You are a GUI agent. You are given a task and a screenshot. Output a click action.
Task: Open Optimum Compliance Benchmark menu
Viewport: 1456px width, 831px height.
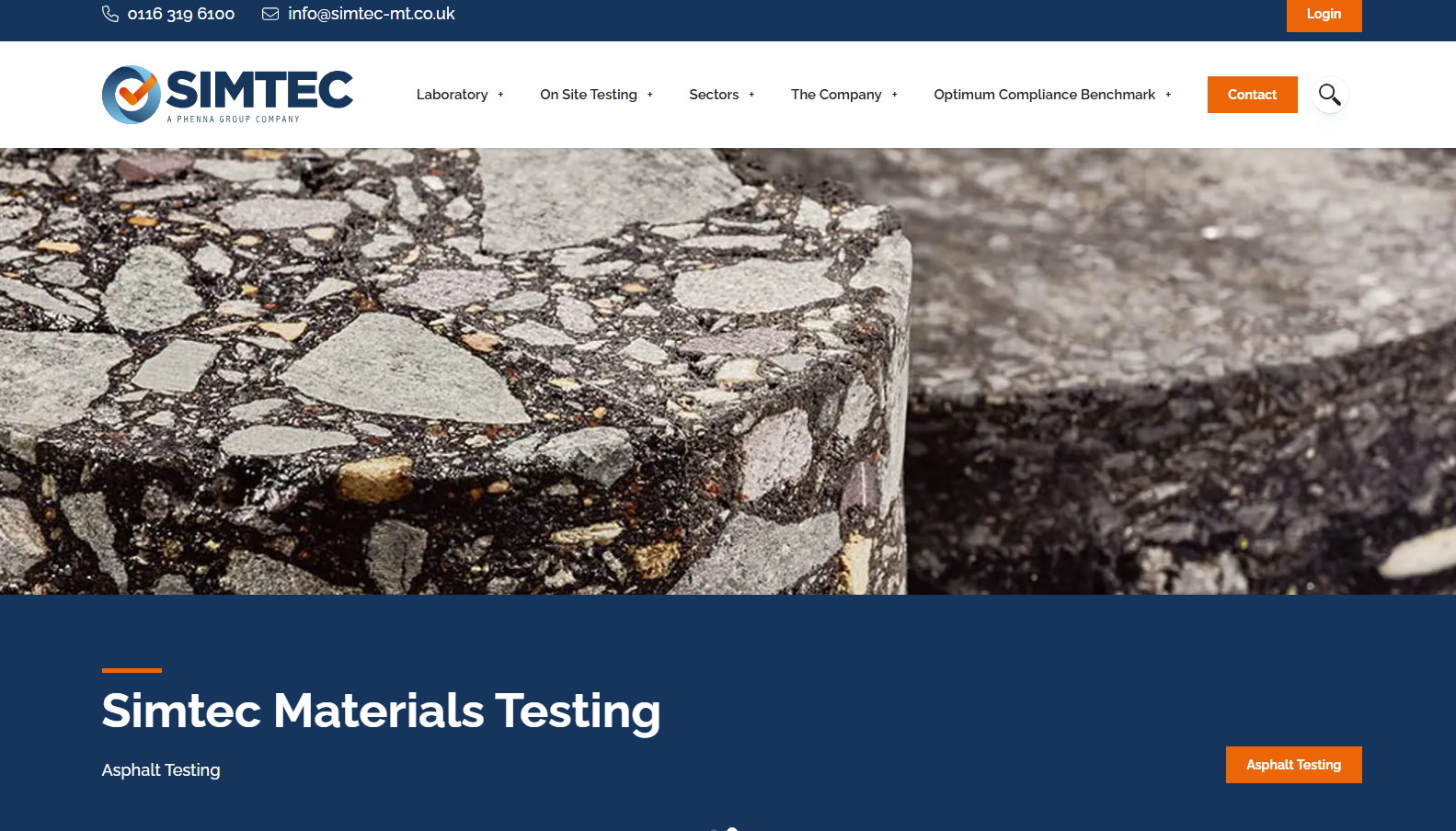[x=1044, y=95]
